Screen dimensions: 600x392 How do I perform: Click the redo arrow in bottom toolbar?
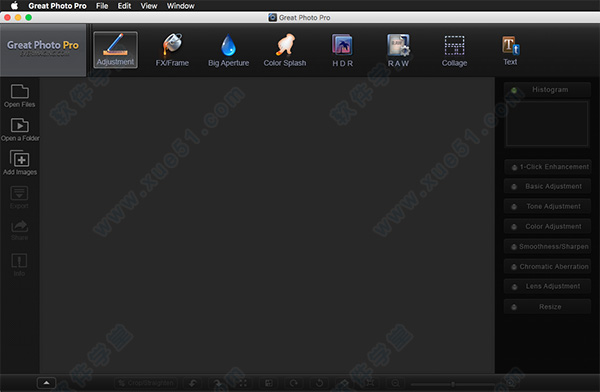pos(218,383)
